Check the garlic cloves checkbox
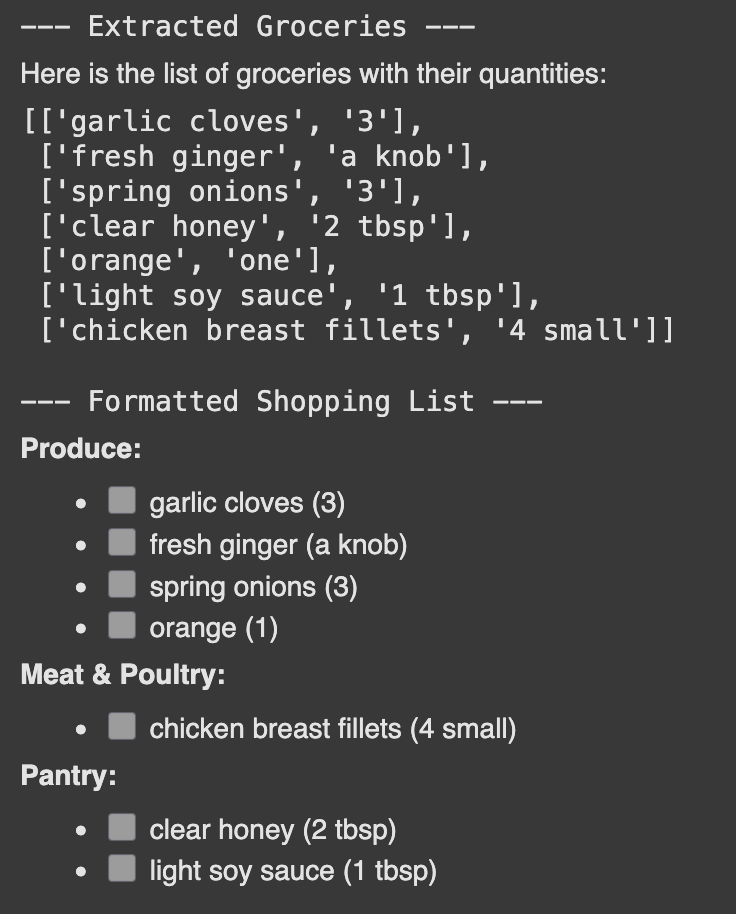The image size is (736, 914). click(122, 500)
